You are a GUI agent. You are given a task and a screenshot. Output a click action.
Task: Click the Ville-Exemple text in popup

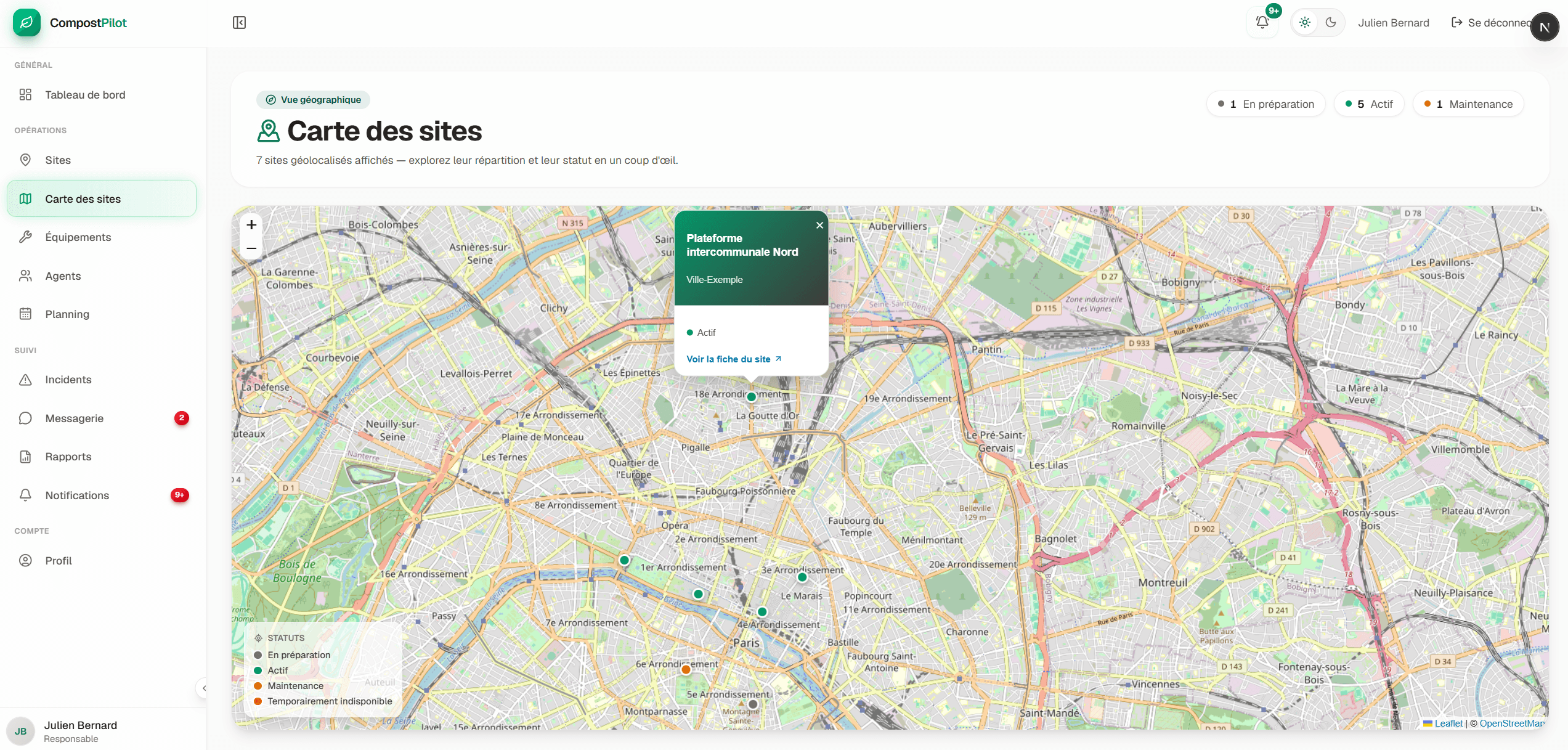[715, 280]
